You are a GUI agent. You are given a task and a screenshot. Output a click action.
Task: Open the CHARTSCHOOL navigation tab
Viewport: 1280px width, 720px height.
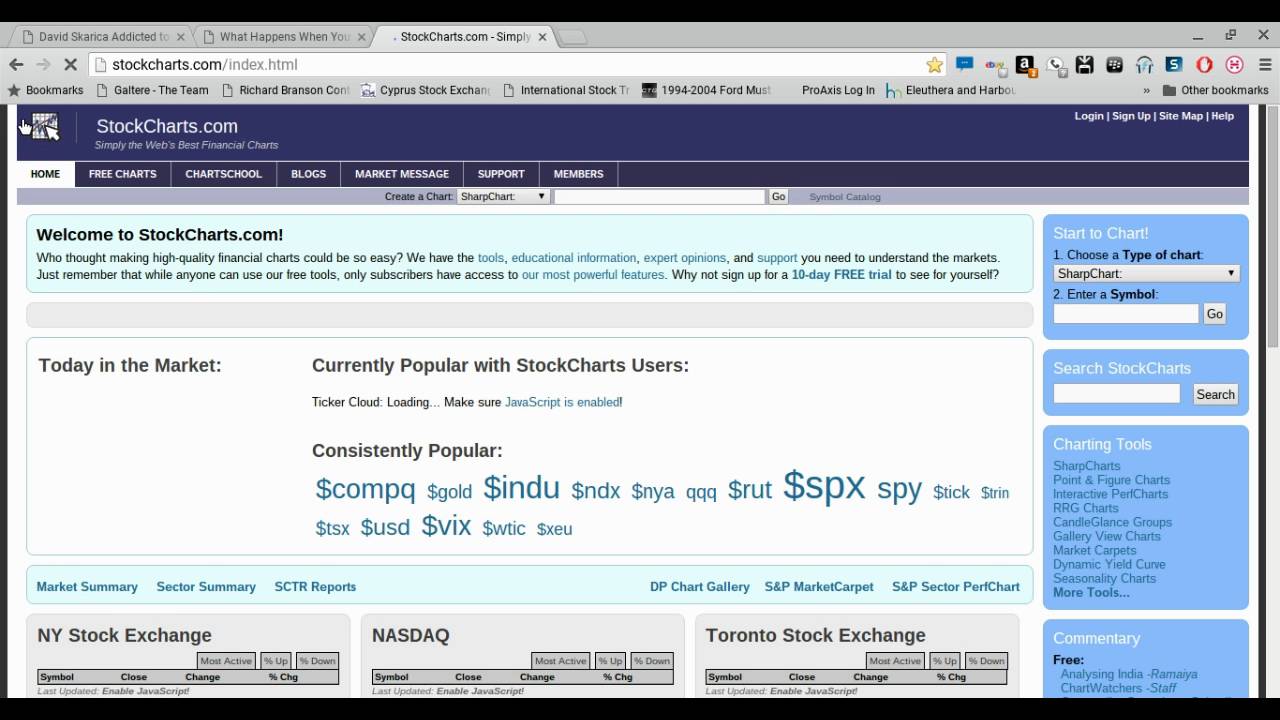pyautogui.click(x=223, y=174)
